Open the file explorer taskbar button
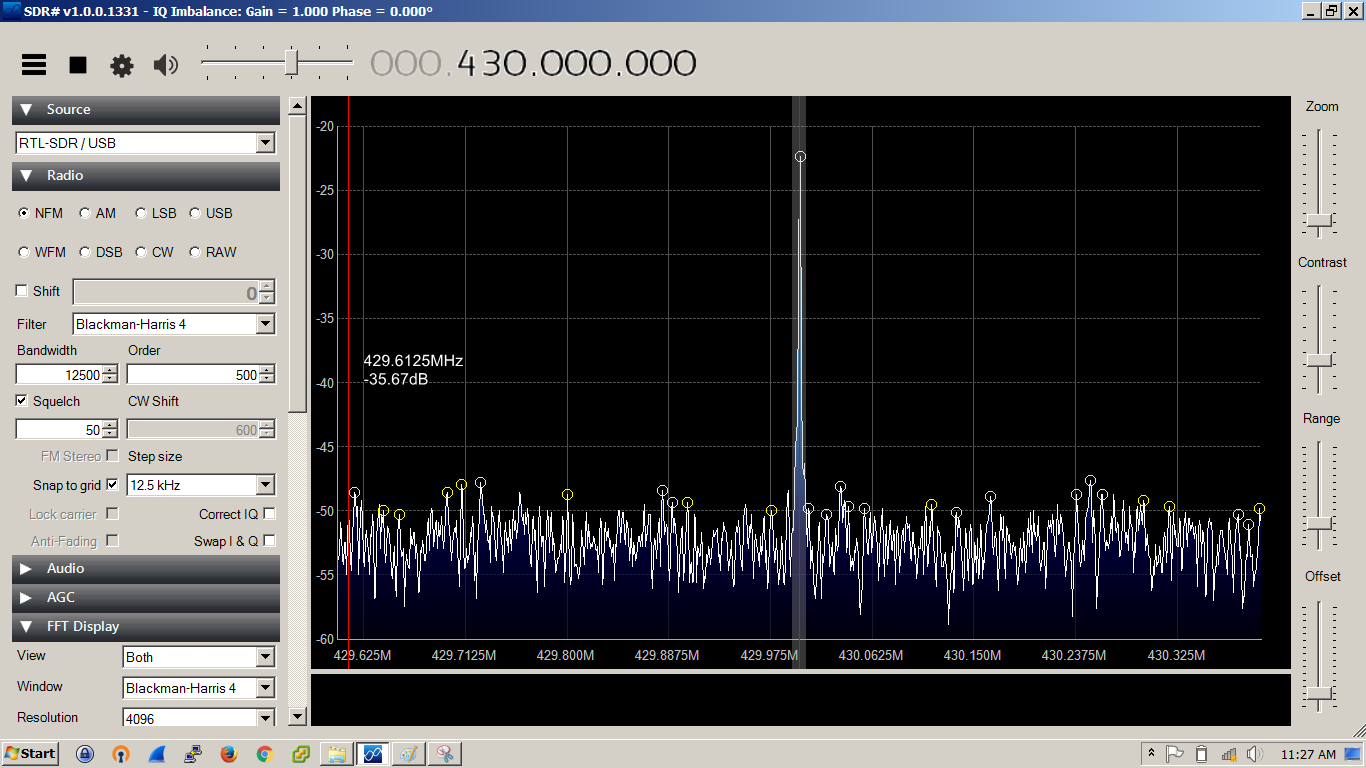The width and height of the screenshot is (1366, 768). [x=336, y=754]
